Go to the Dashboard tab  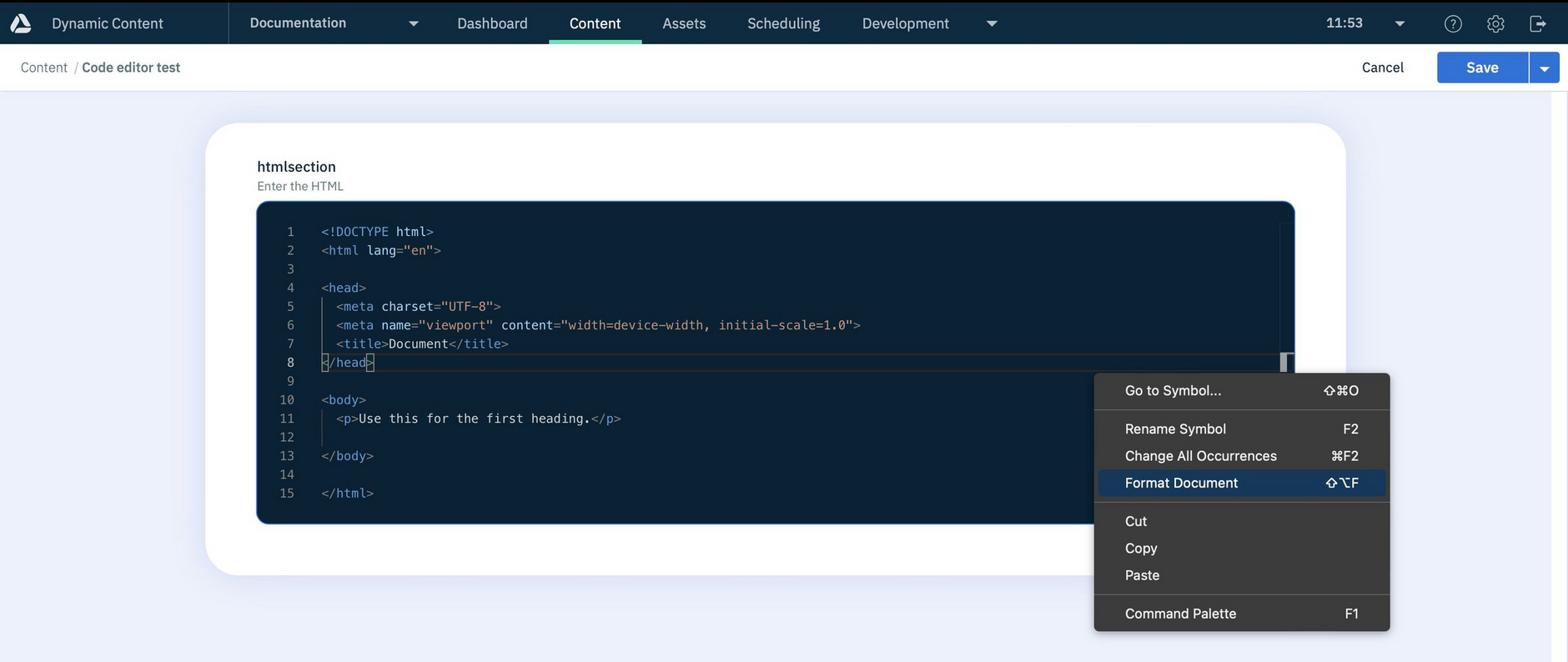click(492, 23)
